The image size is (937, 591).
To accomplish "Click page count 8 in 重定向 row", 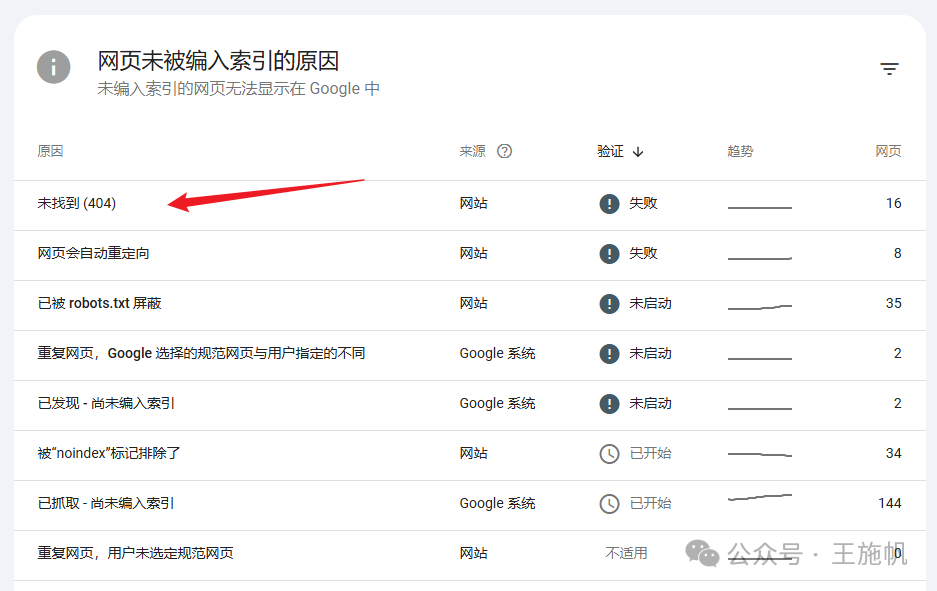I will 898,253.
